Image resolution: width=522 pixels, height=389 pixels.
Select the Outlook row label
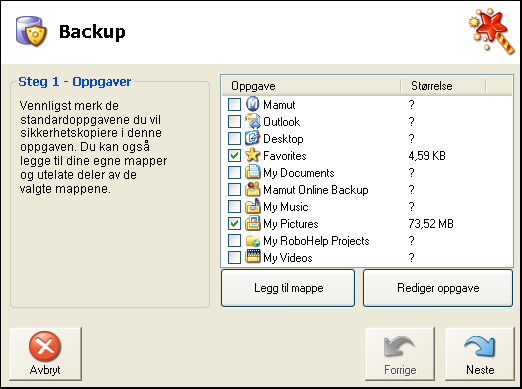[282, 122]
